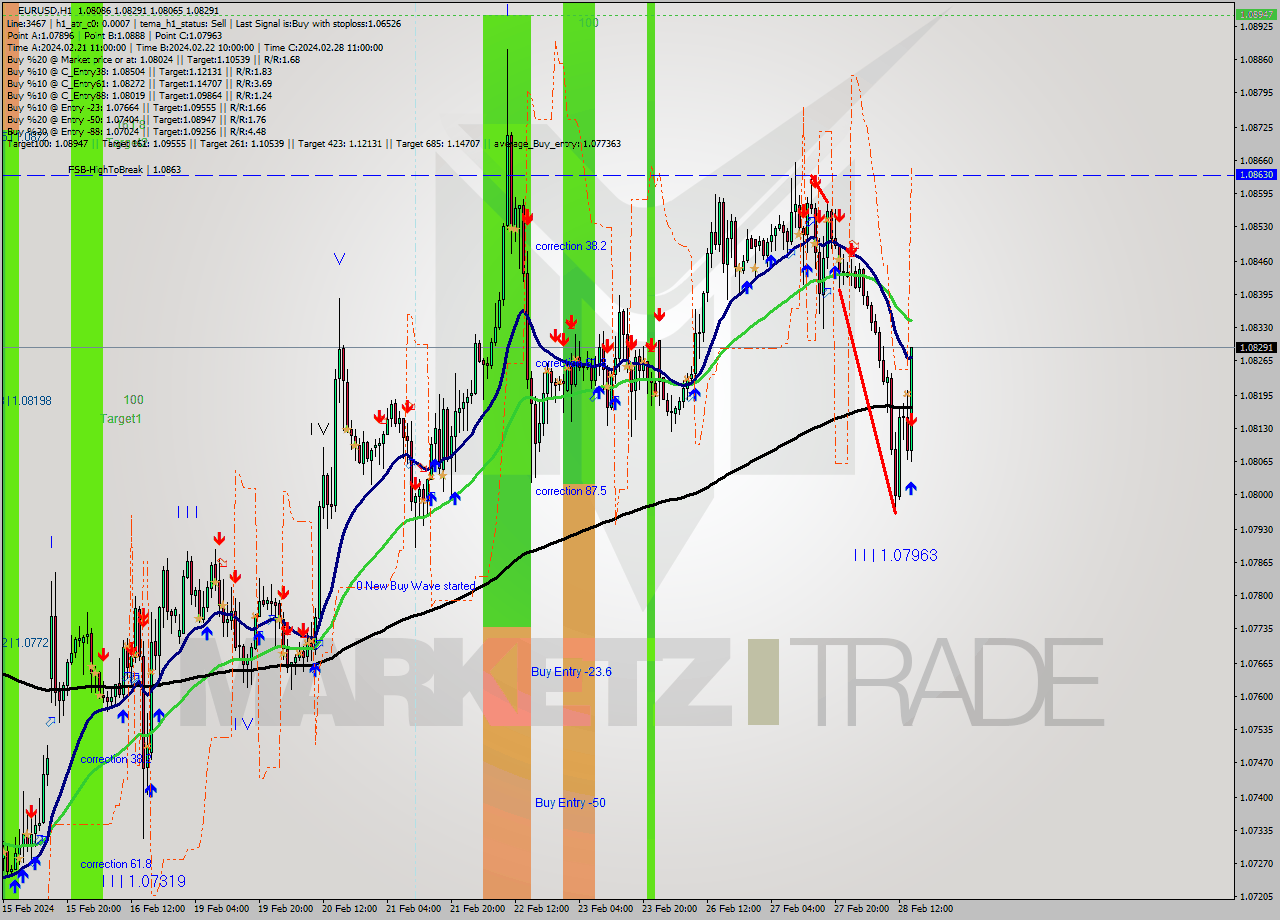1280x920 pixels.
Task: Click the '| 1.08198' level label
Action: click(x=28, y=400)
